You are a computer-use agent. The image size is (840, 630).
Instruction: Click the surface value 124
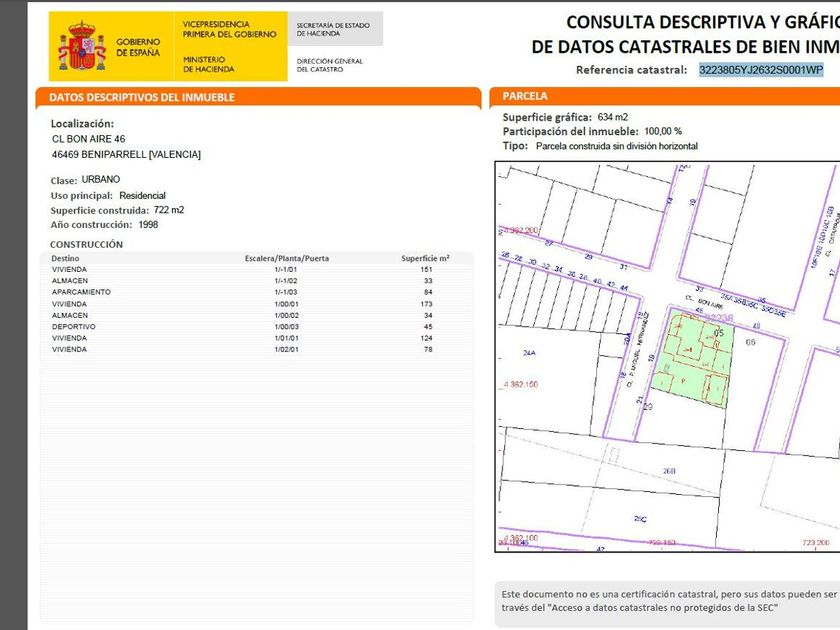point(426,338)
